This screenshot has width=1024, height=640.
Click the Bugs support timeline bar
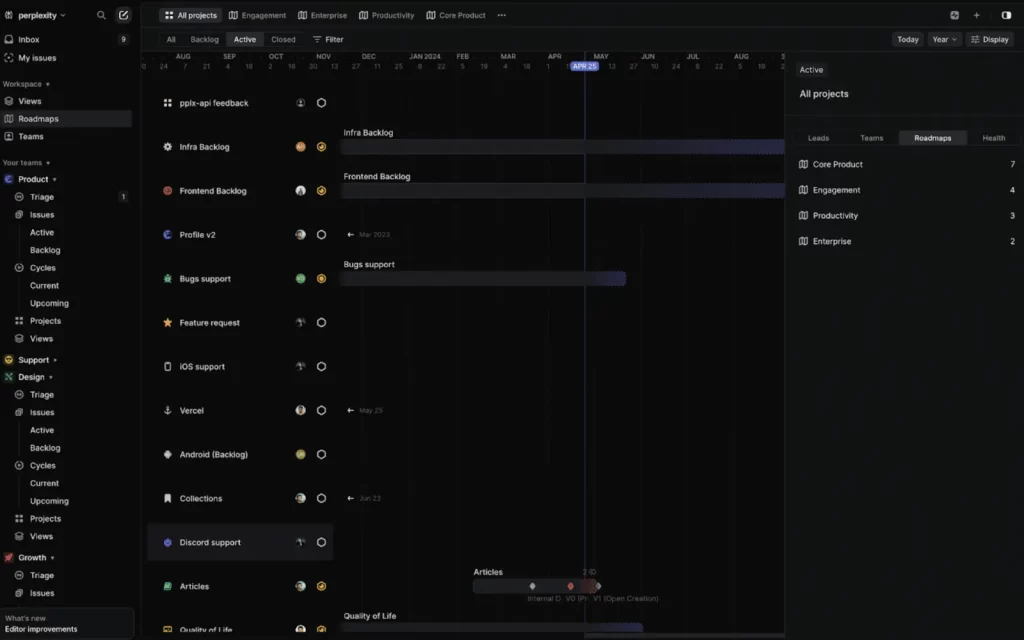483,279
